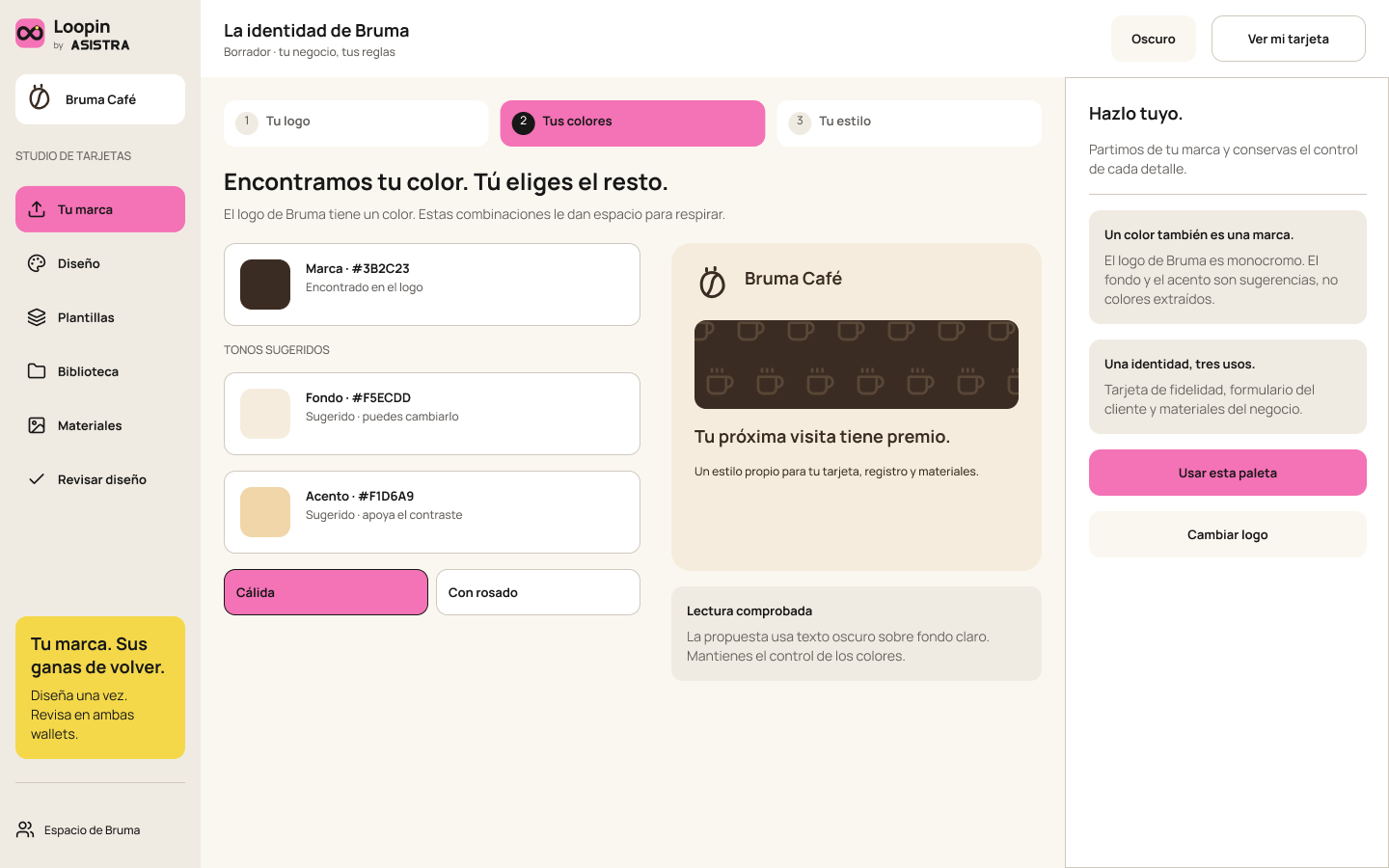Screen dimensions: 1389x868
Task: Click the people icon beside Espacio de Bruma
Action: [x=25, y=829]
